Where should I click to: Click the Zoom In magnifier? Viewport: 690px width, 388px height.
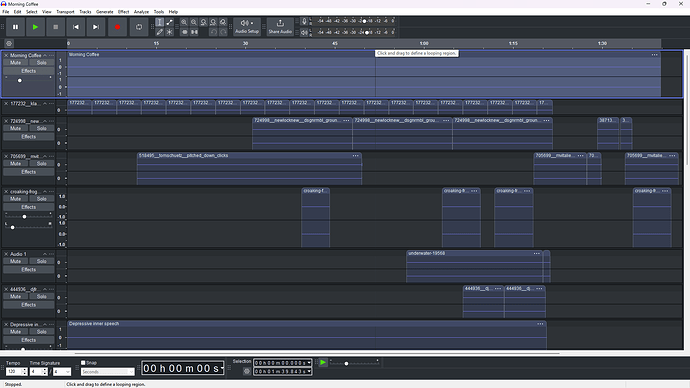point(184,22)
